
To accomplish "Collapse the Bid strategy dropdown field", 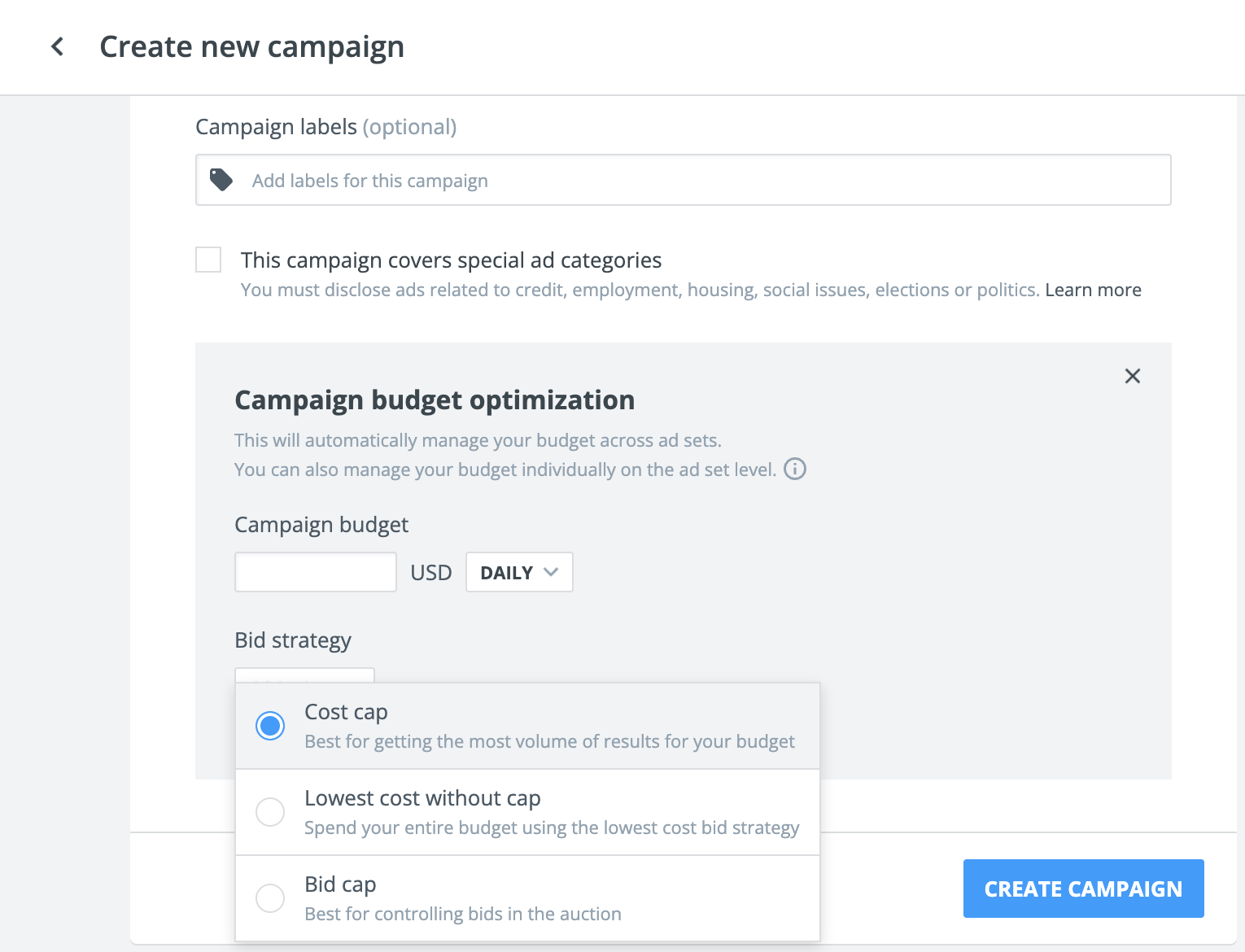I will click(304, 675).
